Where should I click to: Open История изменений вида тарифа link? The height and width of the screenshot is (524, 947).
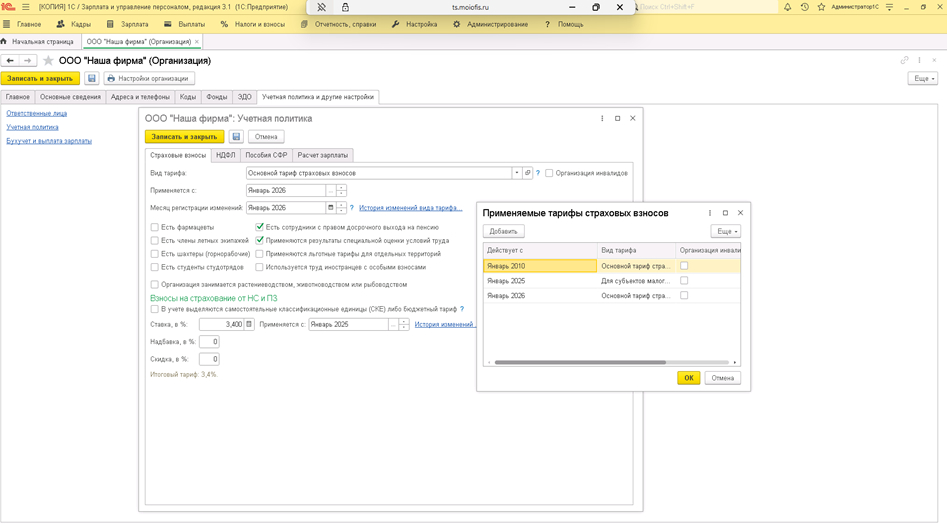coord(410,208)
